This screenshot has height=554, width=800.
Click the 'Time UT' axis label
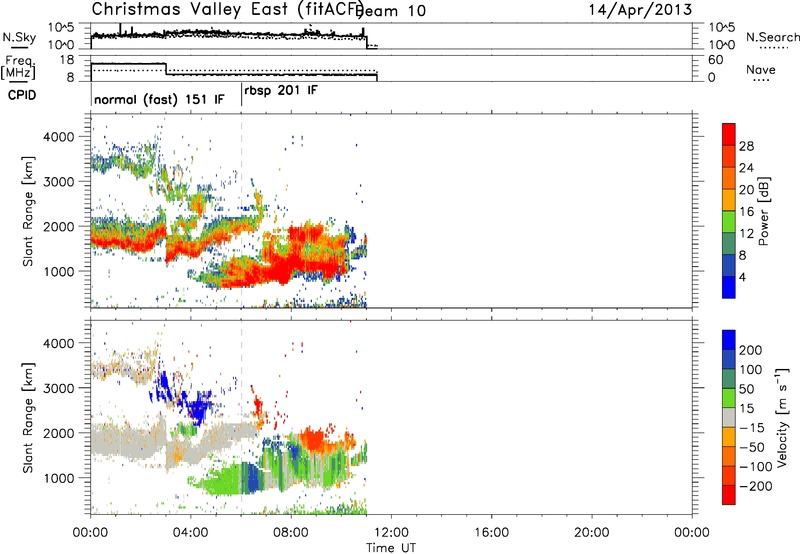pyautogui.click(x=391, y=548)
